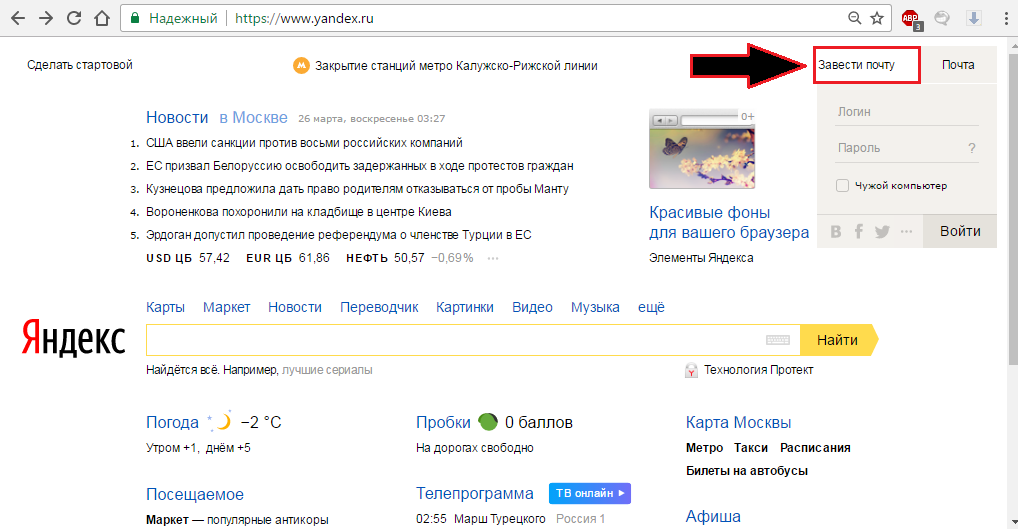Toggle the Чужой компьютер checkbox

(x=842, y=186)
